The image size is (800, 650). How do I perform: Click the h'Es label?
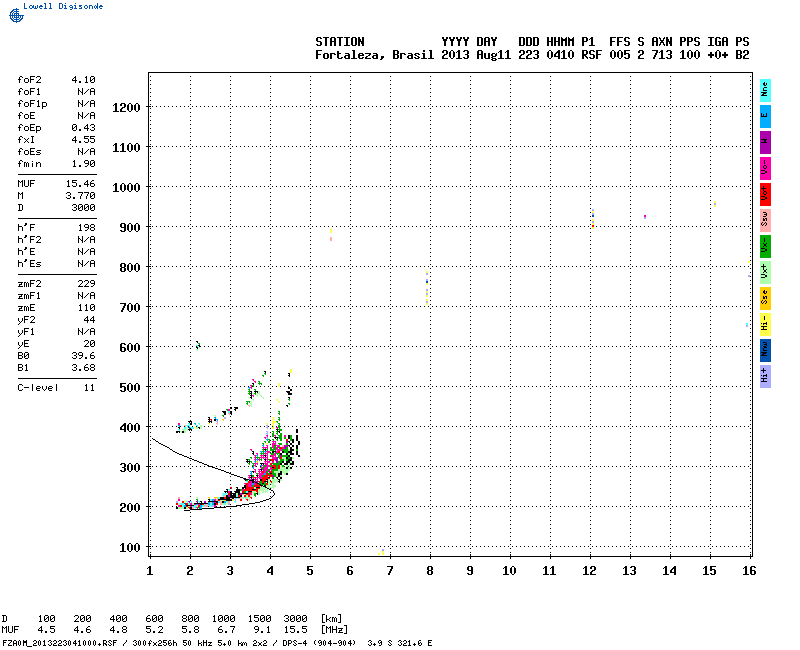click(30, 264)
